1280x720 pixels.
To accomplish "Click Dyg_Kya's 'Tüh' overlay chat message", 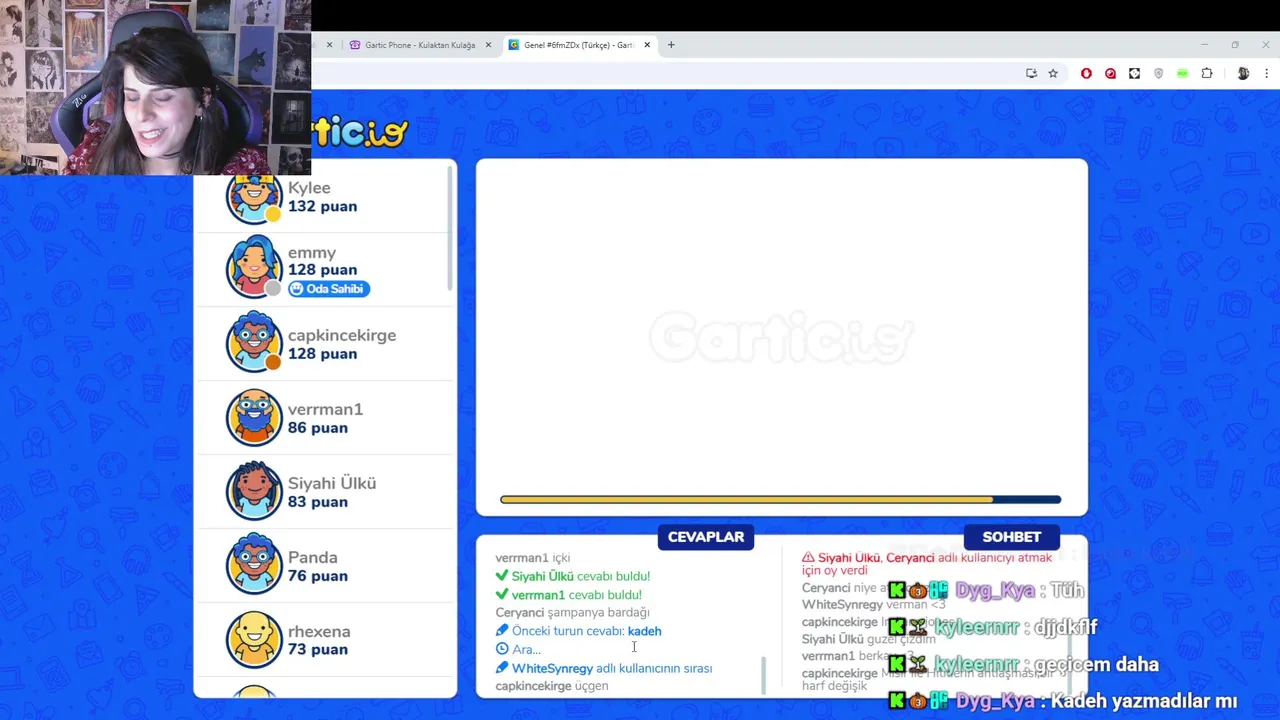I will coord(987,591).
